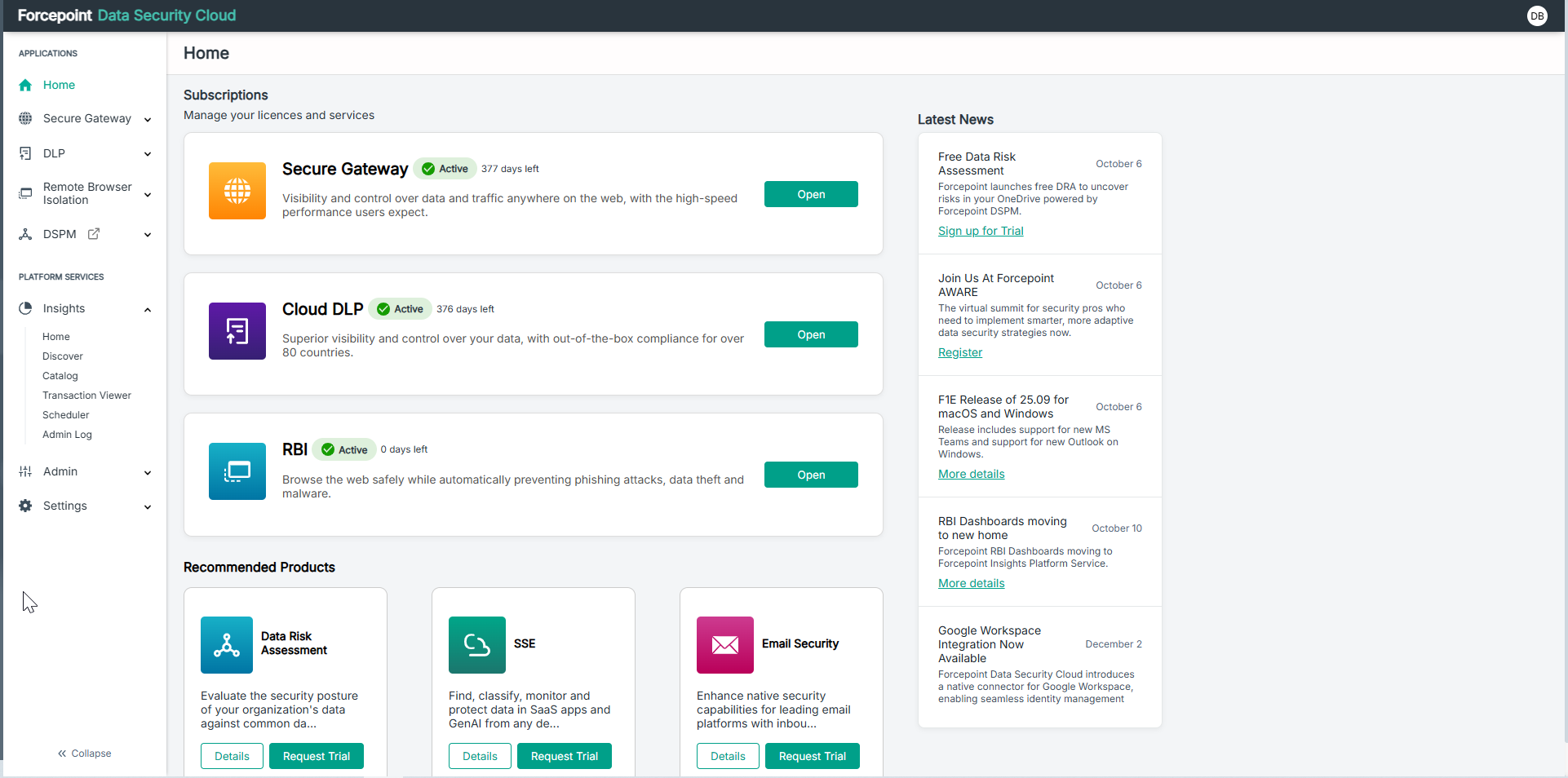Expand the Settings sidebar menu
Screen dimensions: 1568x778
pos(148,507)
